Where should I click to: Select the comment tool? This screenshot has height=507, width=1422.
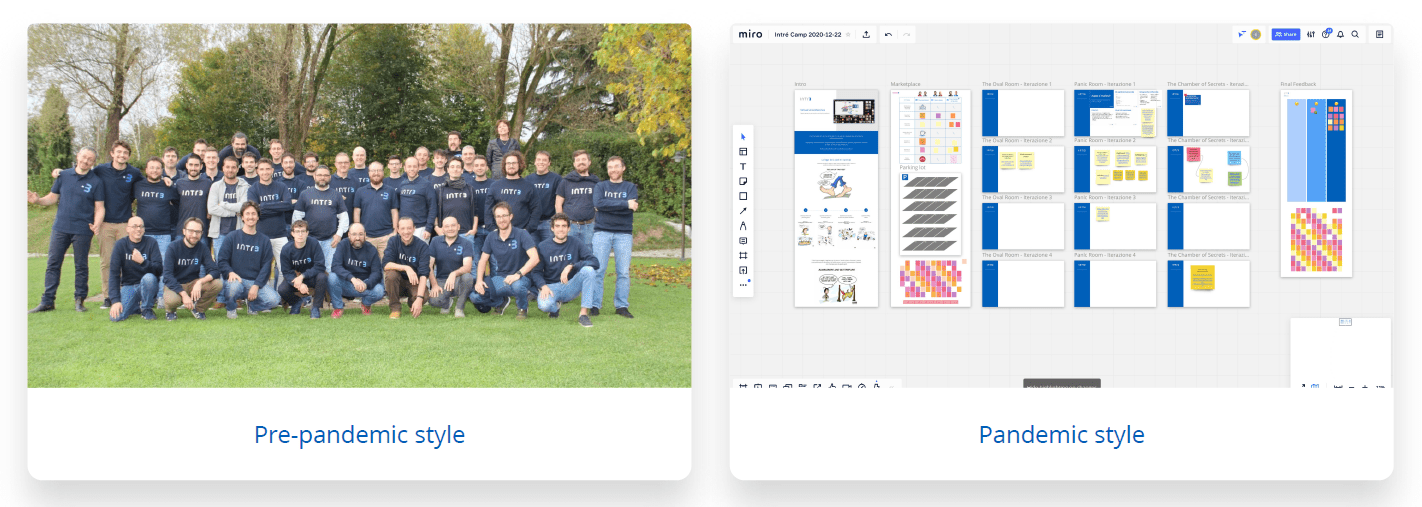(x=743, y=241)
